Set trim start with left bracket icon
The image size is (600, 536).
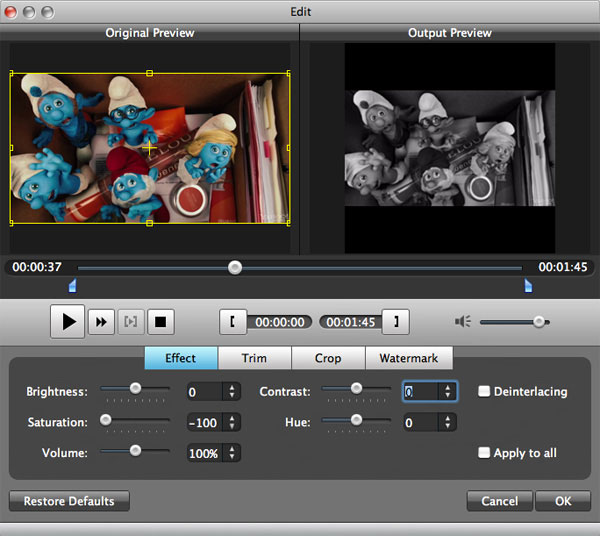pyautogui.click(x=233, y=322)
